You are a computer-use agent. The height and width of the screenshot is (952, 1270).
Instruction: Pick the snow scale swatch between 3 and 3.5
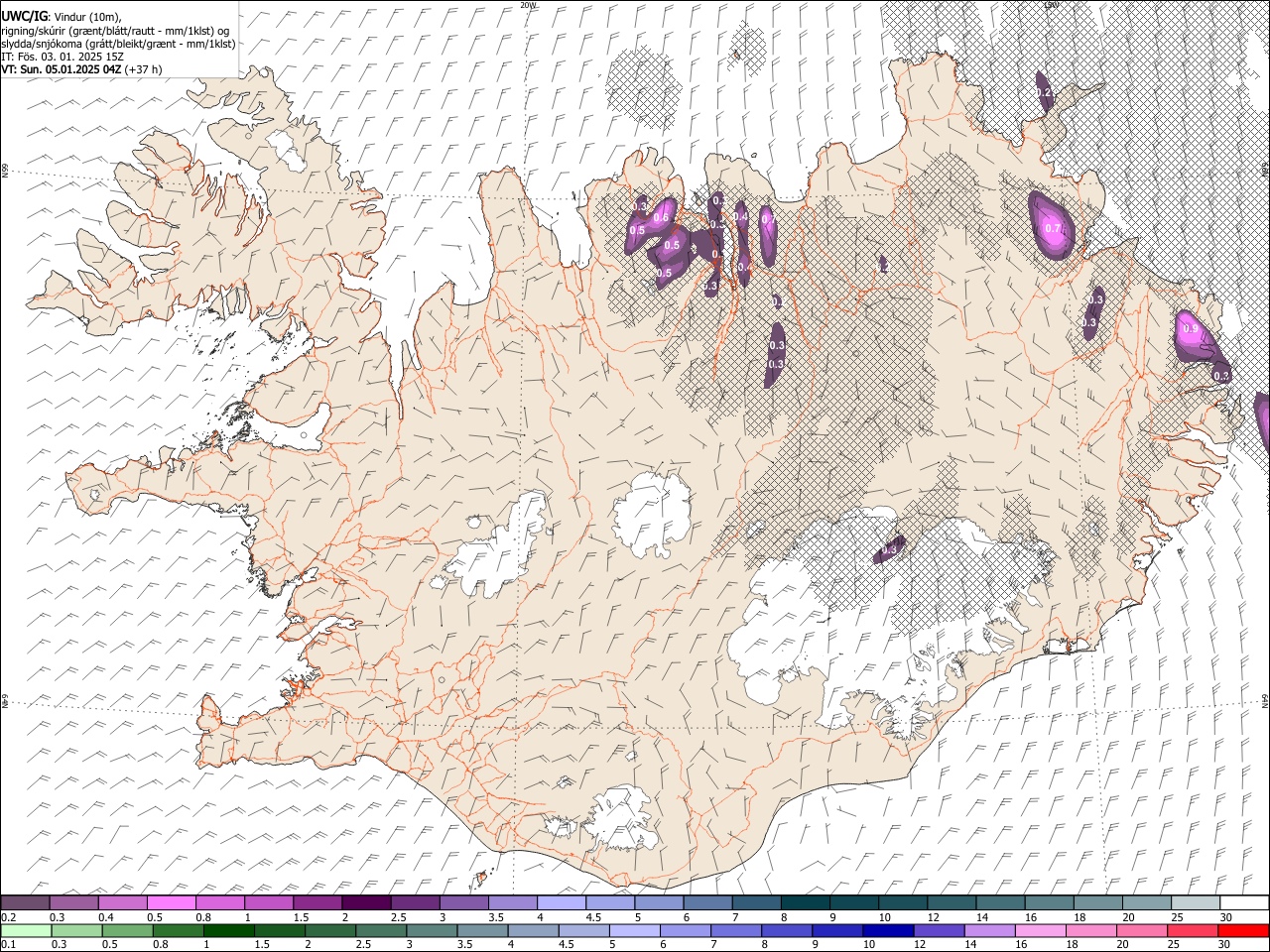coord(463,903)
